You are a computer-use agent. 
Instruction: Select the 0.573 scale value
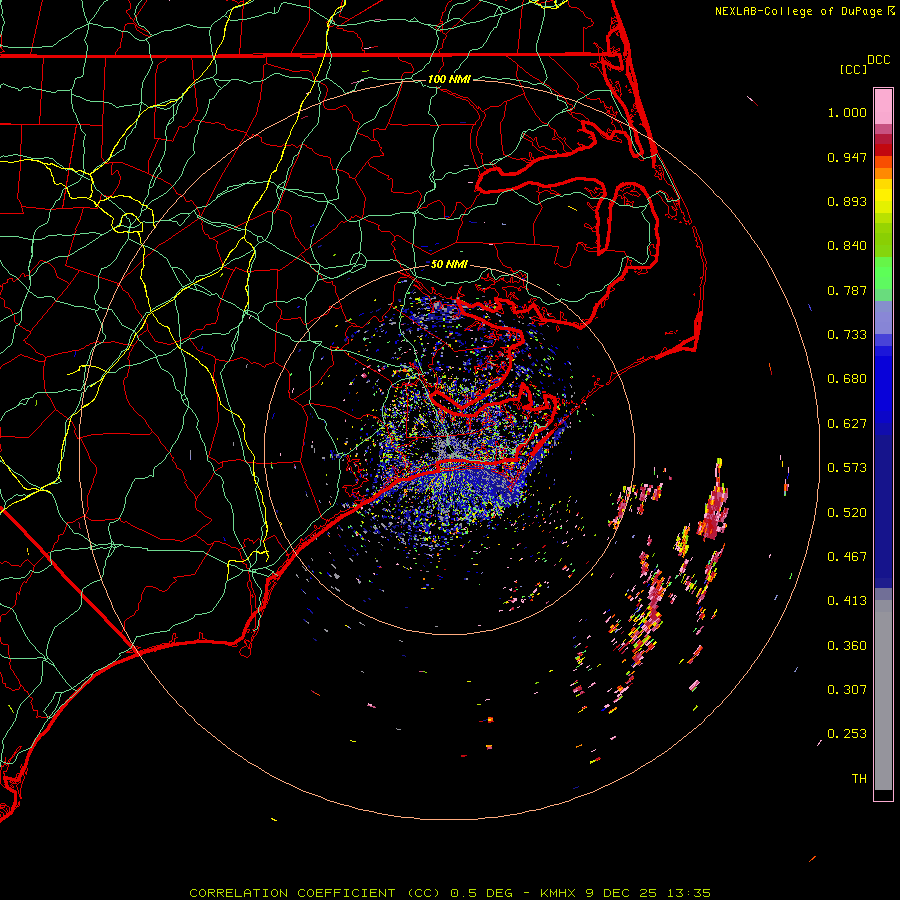(x=847, y=468)
